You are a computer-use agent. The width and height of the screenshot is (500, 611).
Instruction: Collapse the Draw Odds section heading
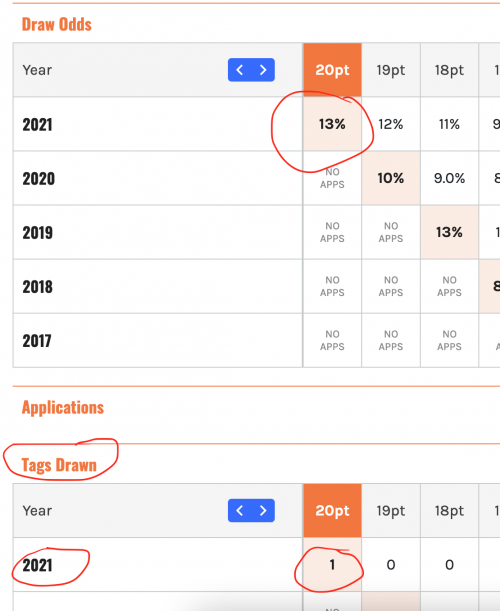(x=57, y=24)
